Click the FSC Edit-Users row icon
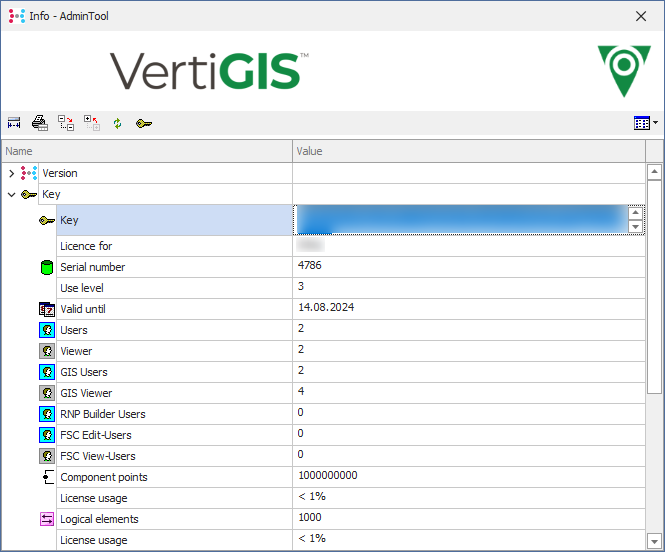This screenshot has height=552, width=665. tap(47, 435)
